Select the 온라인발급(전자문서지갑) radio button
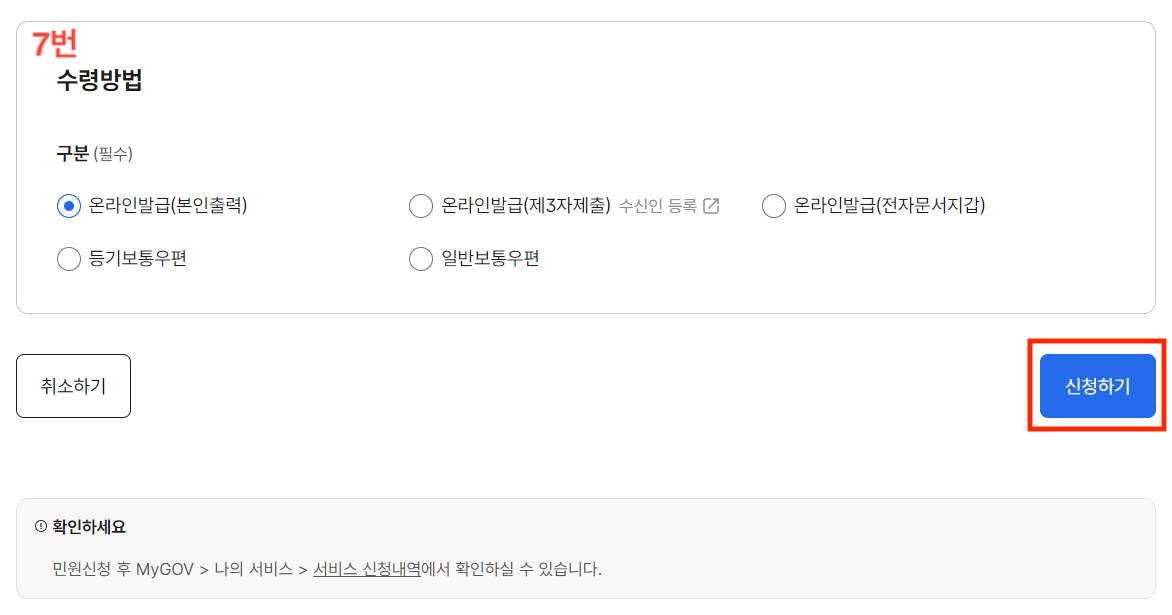This screenshot has width=1172, height=615. (773, 205)
